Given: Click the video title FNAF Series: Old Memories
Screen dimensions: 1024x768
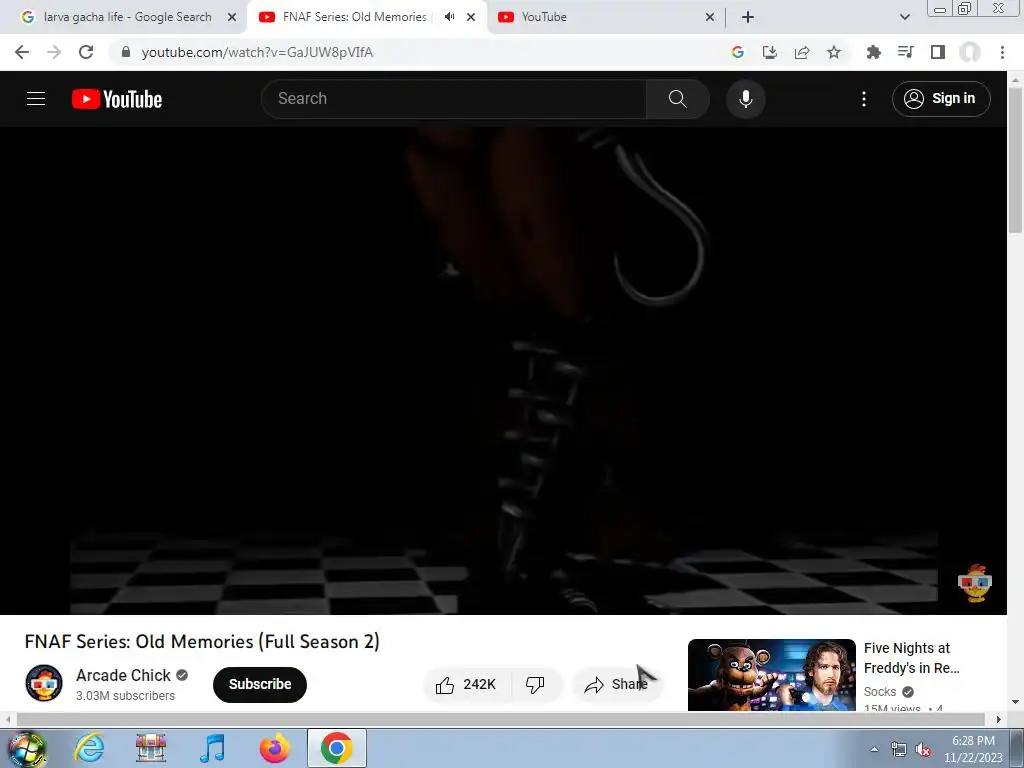Looking at the screenshot, I should click(x=202, y=641).
